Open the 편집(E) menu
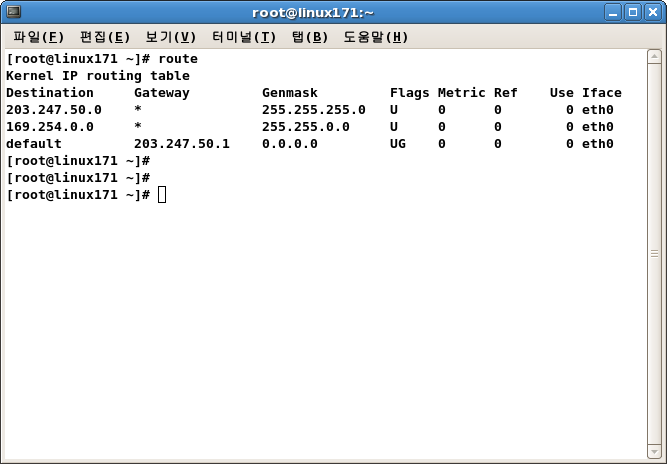The height and width of the screenshot is (464, 667). 105,37
